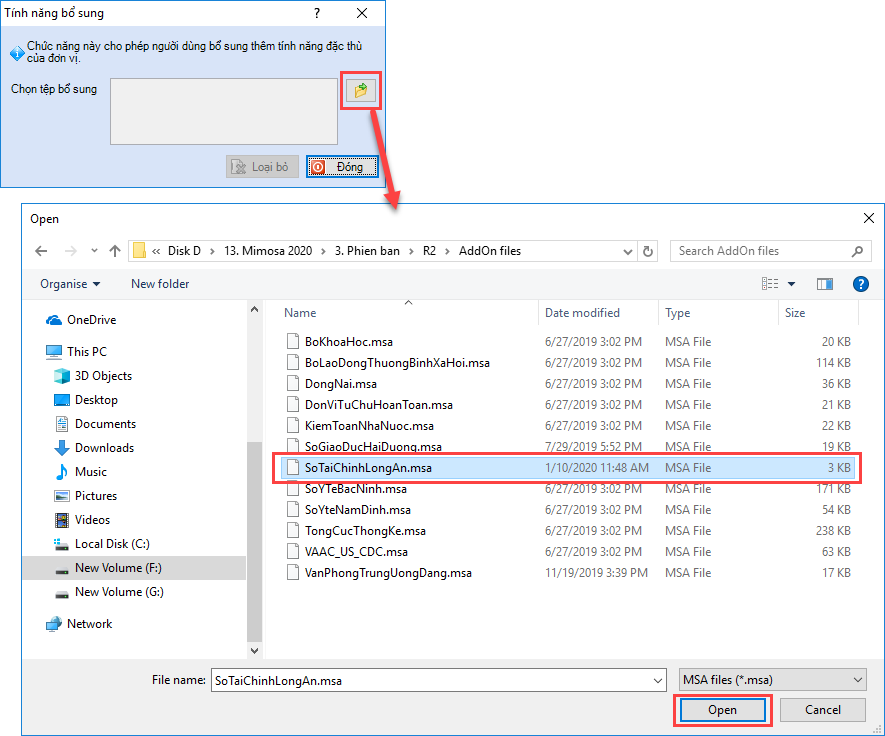885x736 pixels.
Task: Open help in the Open dialog
Action: click(x=860, y=284)
